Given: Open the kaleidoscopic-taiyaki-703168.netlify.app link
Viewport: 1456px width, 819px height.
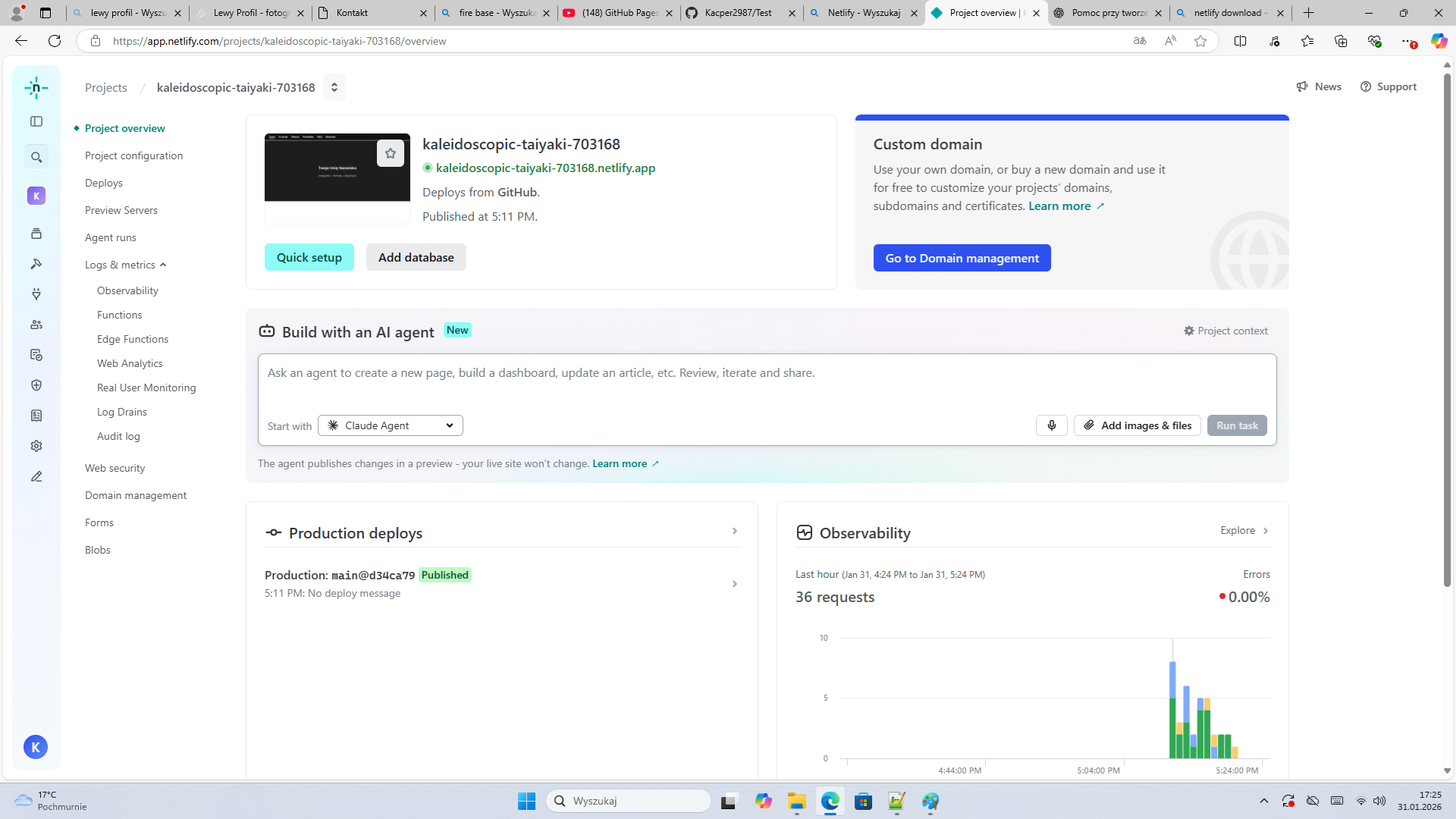Looking at the screenshot, I should tap(545, 168).
